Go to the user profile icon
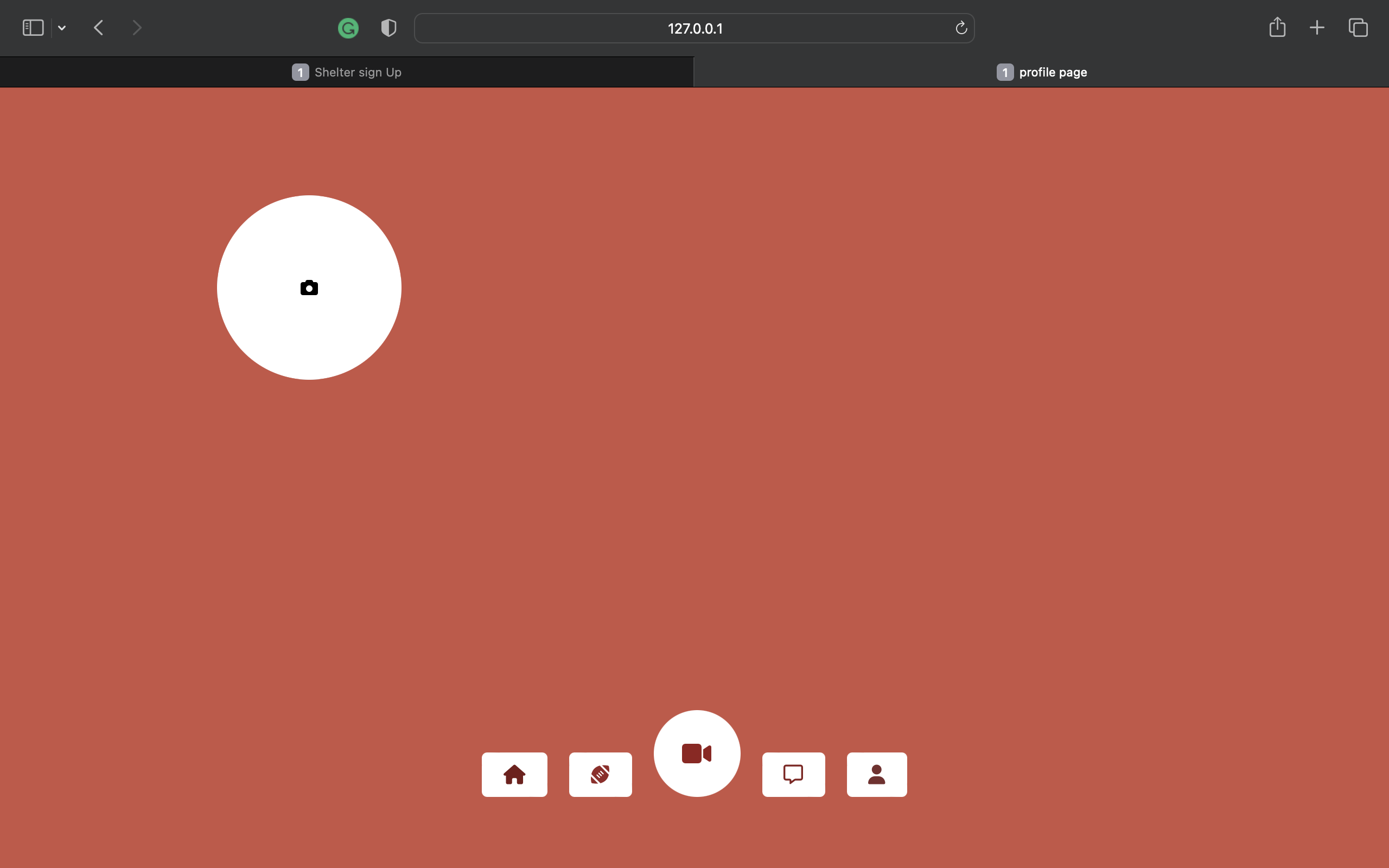 click(876, 775)
